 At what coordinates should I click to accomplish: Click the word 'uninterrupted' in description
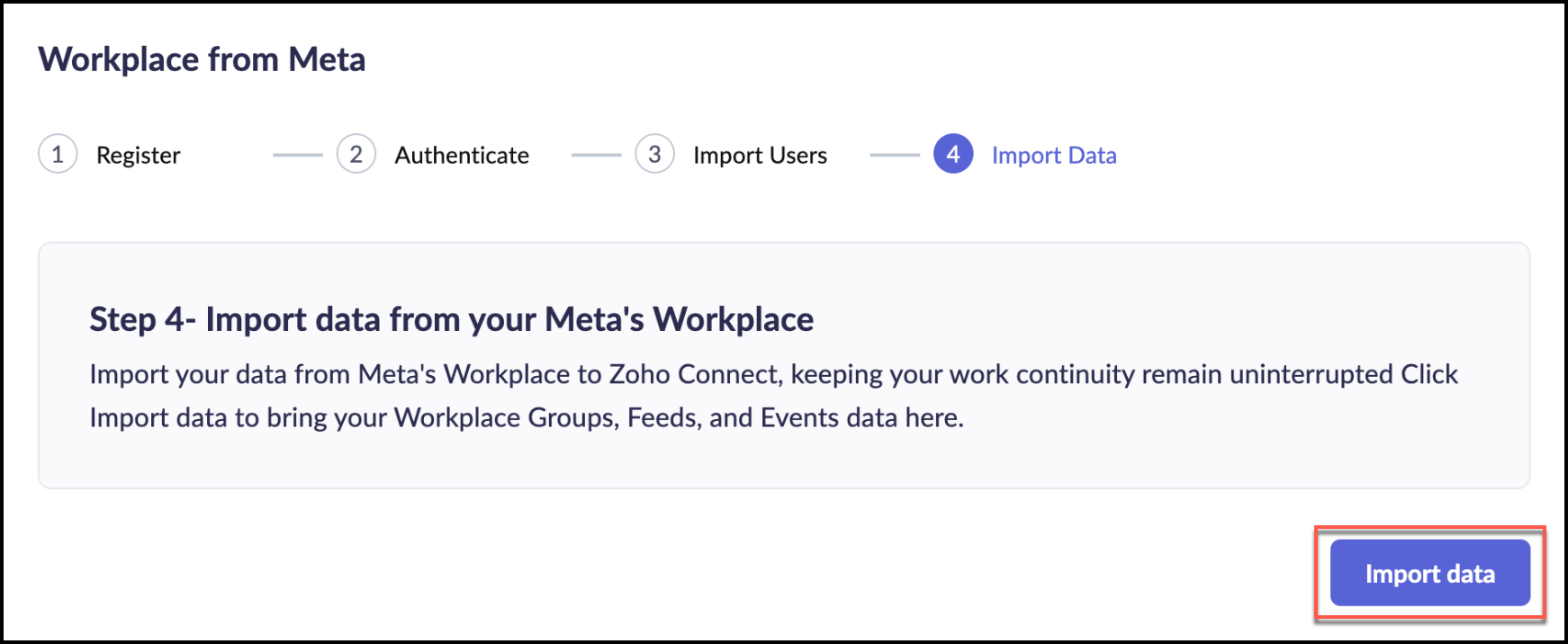1311,374
